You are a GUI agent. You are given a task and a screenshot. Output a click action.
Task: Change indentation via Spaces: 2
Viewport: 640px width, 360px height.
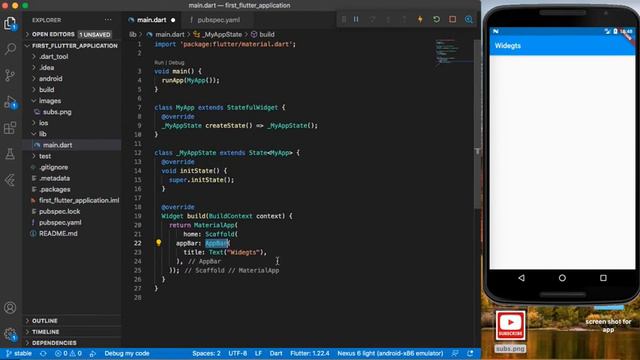[x=206, y=353]
